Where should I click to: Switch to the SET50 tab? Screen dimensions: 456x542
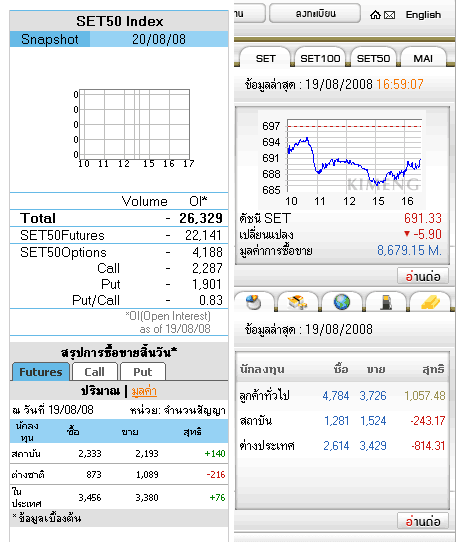[373, 58]
